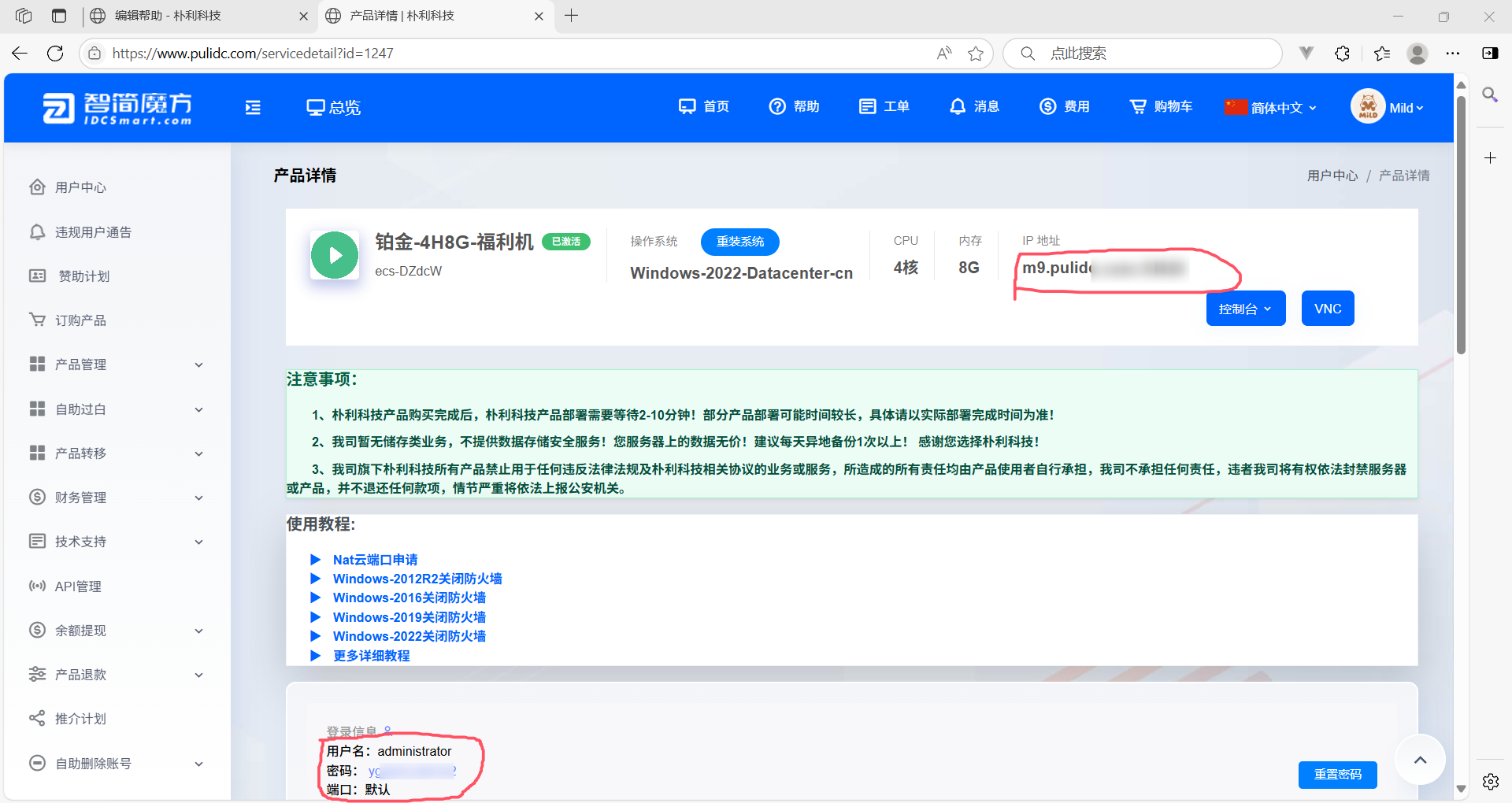Expand the 产品转移 sidebar menu
This screenshot has height=803, width=1512.
pyautogui.click(x=117, y=453)
